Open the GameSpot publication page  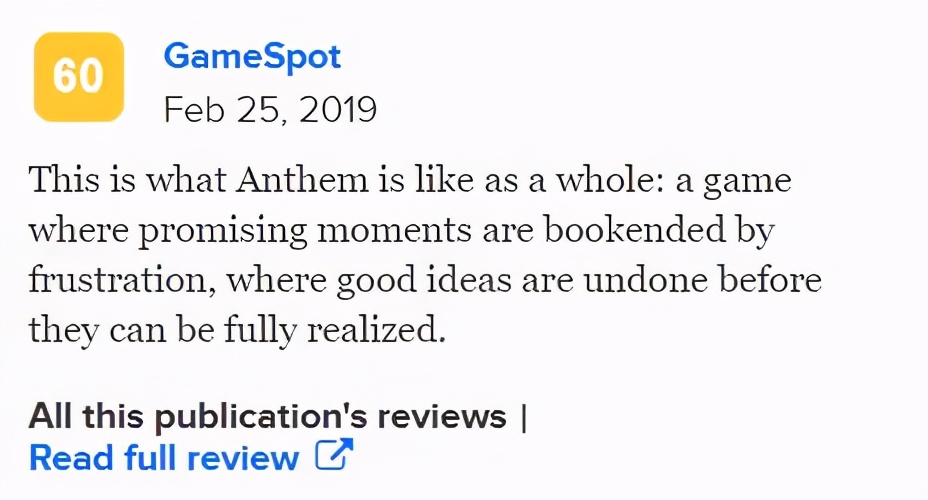click(x=252, y=56)
